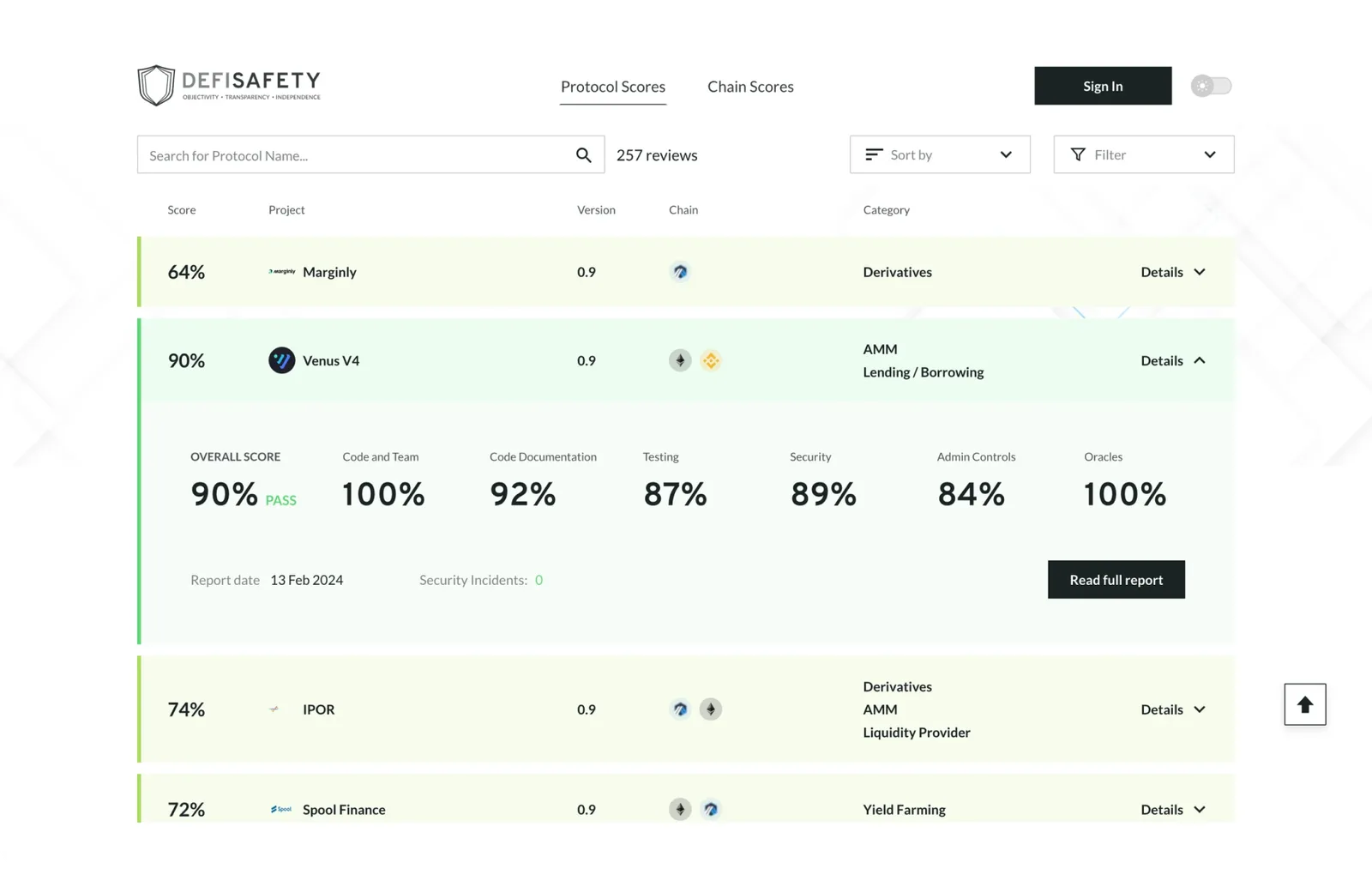Click the Marginly project name
1372x875 pixels.
(329, 272)
